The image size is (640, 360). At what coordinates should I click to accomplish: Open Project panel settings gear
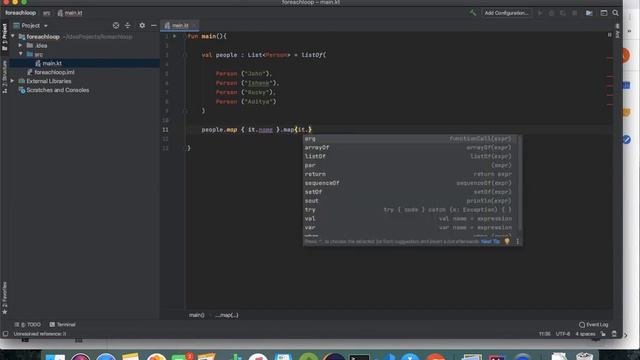click(142, 25)
